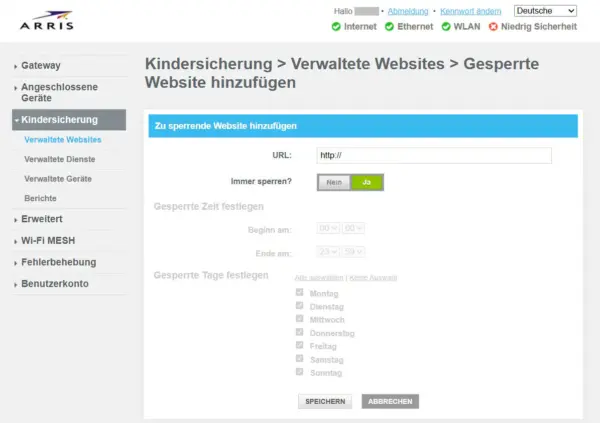Viewport: 600px width, 423px height.
Task: Expand the Benutzerkonto menu
Action: (x=55, y=284)
